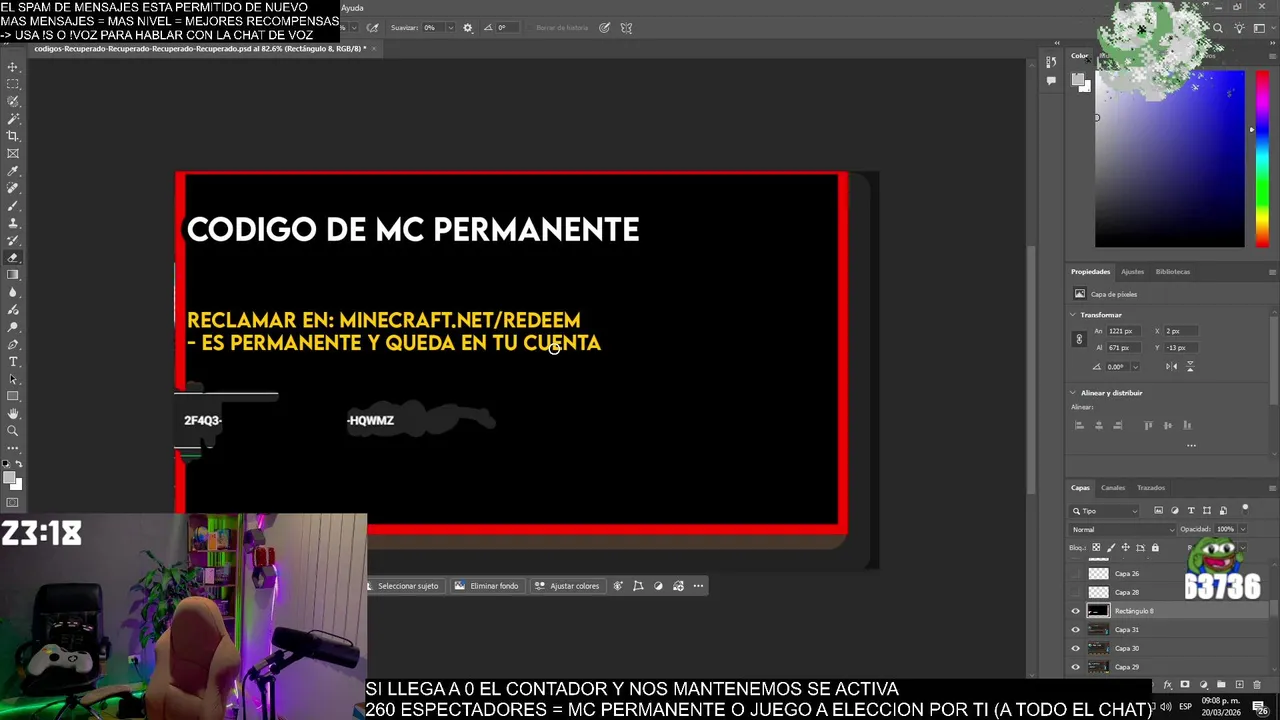Switch to the Bibliotecas tab
This screenshot has width=1280, height=720.
(x=1173, y=272)
